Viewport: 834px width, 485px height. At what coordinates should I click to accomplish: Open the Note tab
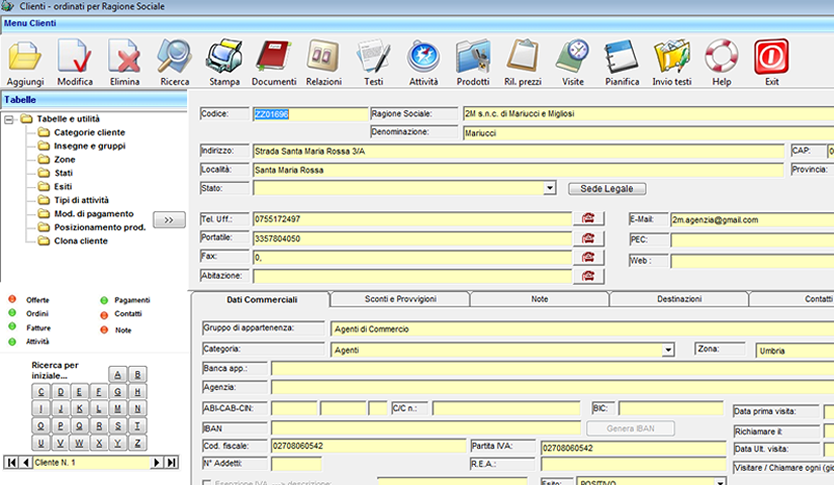tap(539, 299)
